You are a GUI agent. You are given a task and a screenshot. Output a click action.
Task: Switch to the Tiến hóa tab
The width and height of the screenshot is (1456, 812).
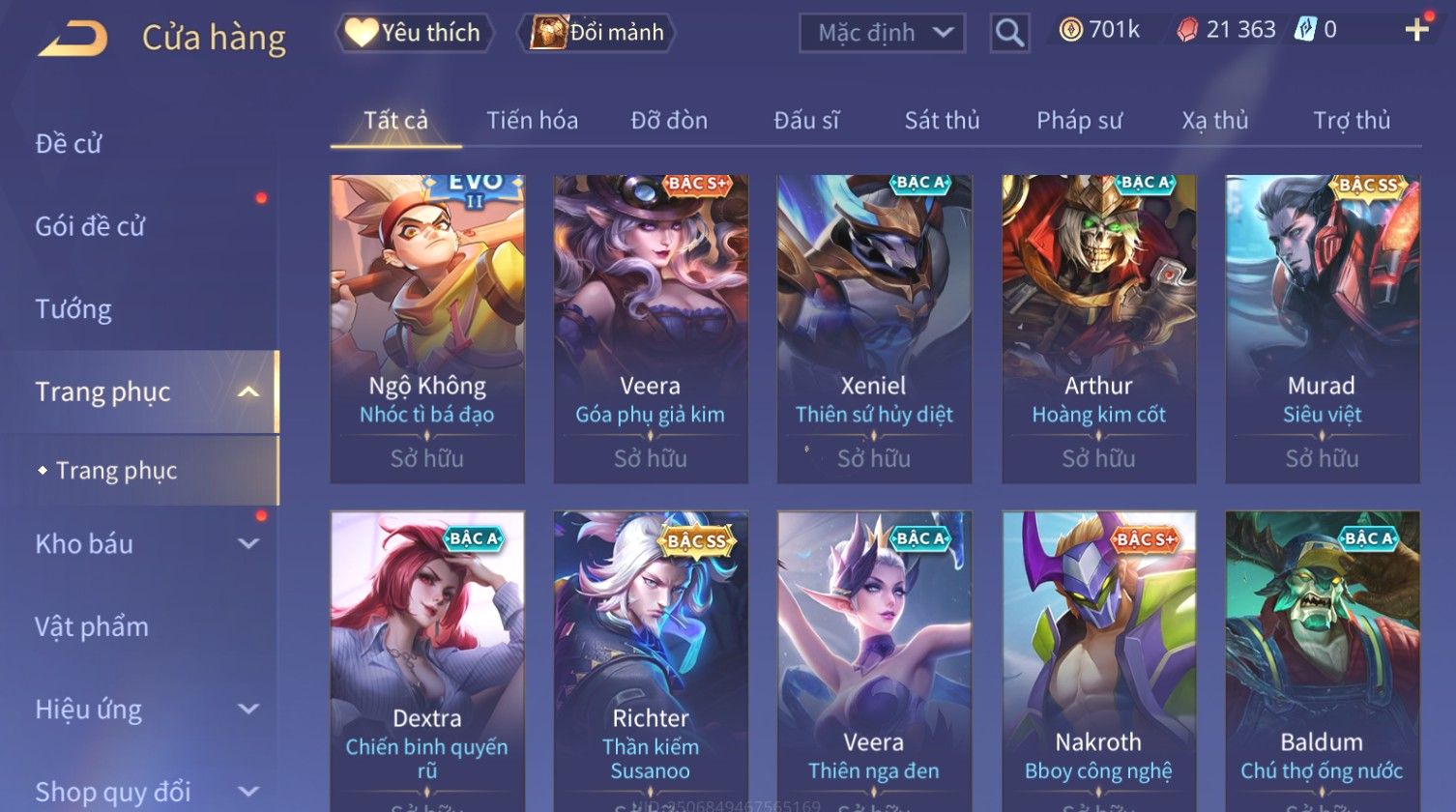click(532, 121)
